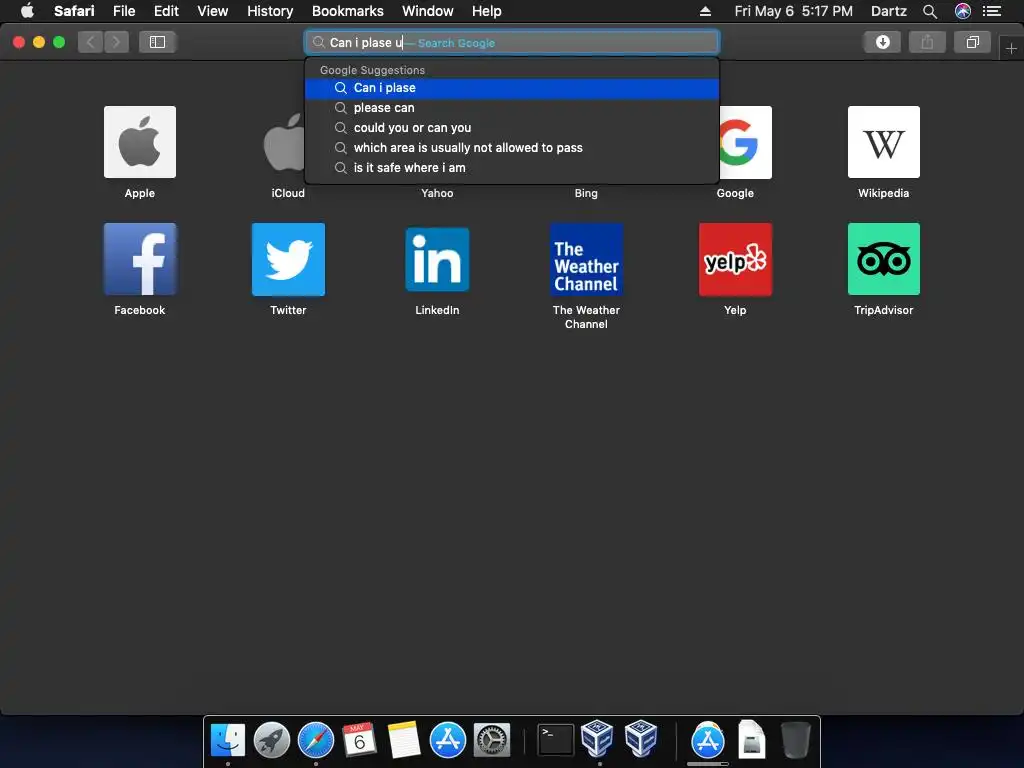The height and width of the screenshot is (768, 1024).
Task: Open the File menu
Action: tap(124, 11)
